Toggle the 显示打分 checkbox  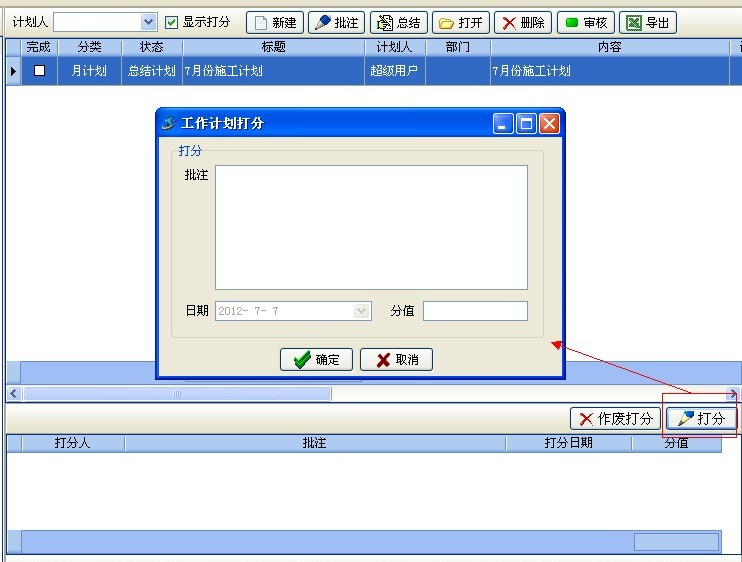(x=172, y=22)
